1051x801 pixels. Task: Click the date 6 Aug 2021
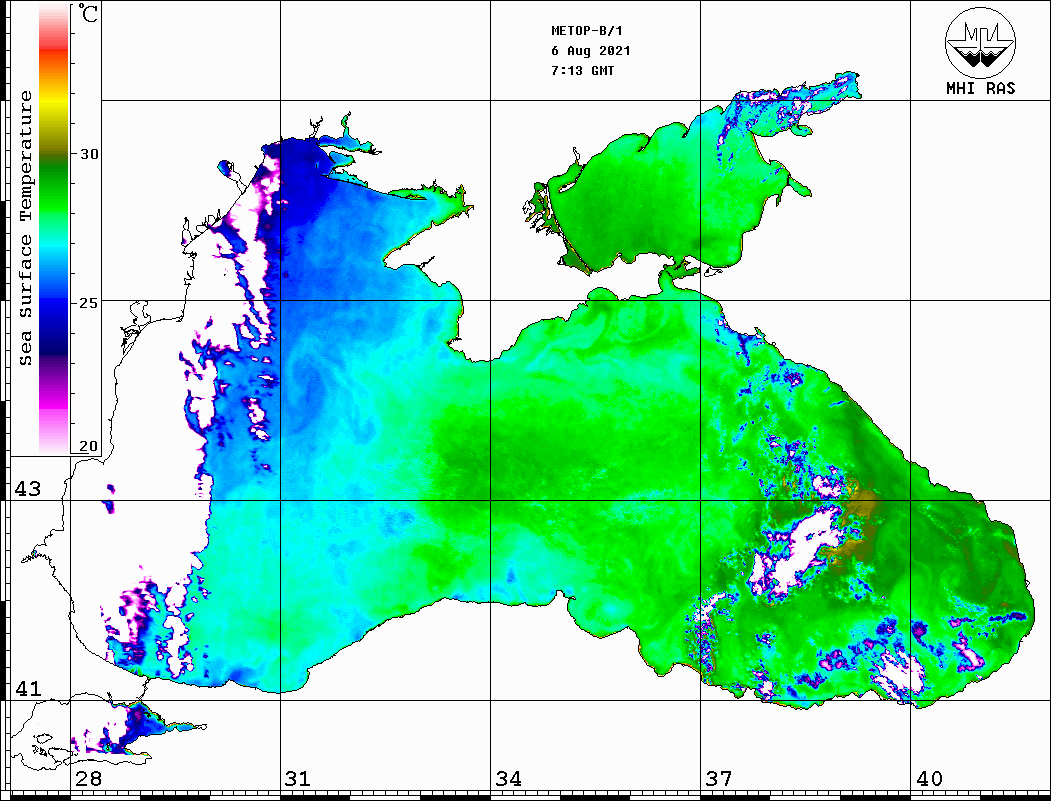click(x=591, y=51)
